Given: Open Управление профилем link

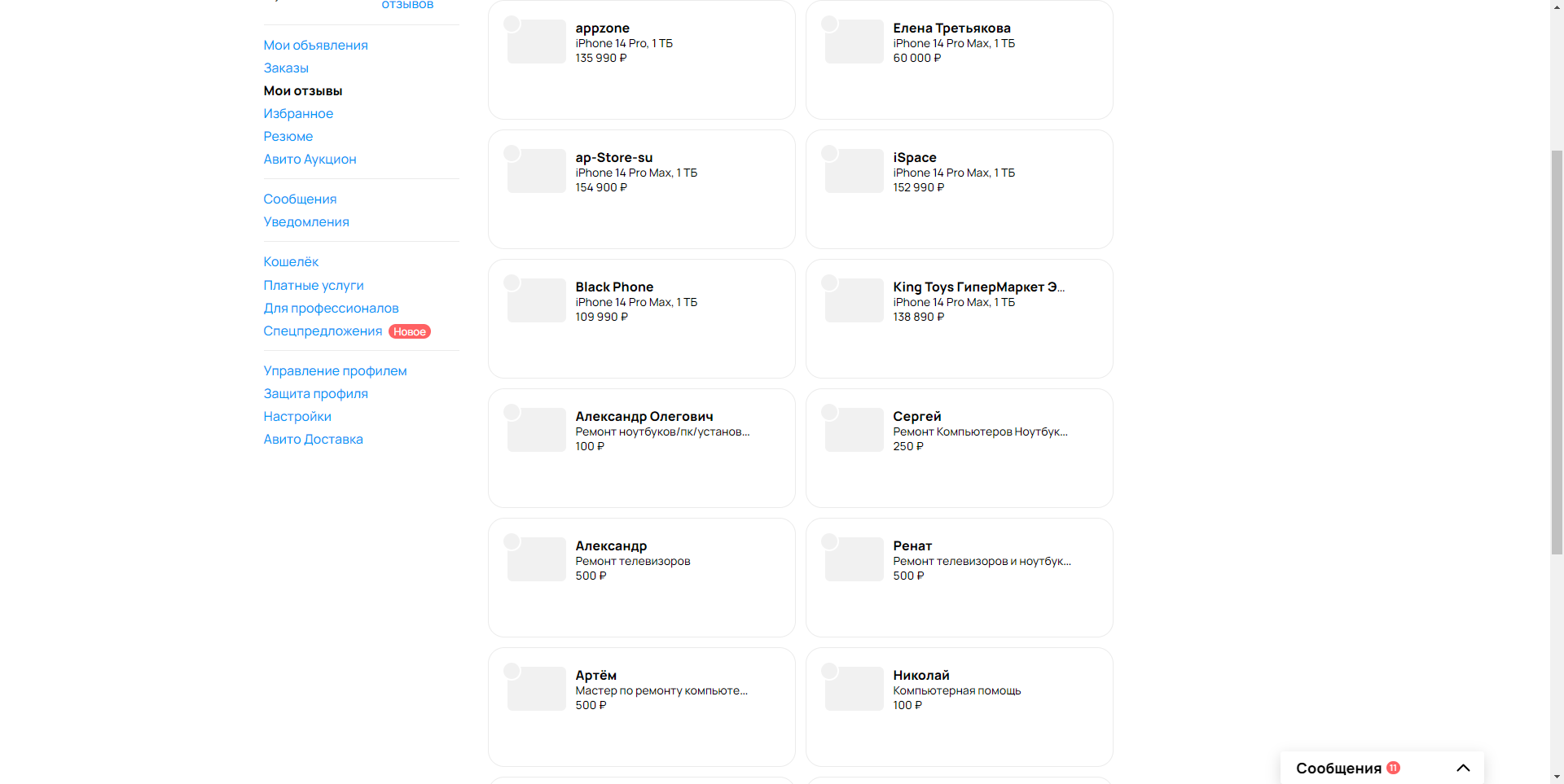Looking at the screenshot, I should [x=335, y=371].
